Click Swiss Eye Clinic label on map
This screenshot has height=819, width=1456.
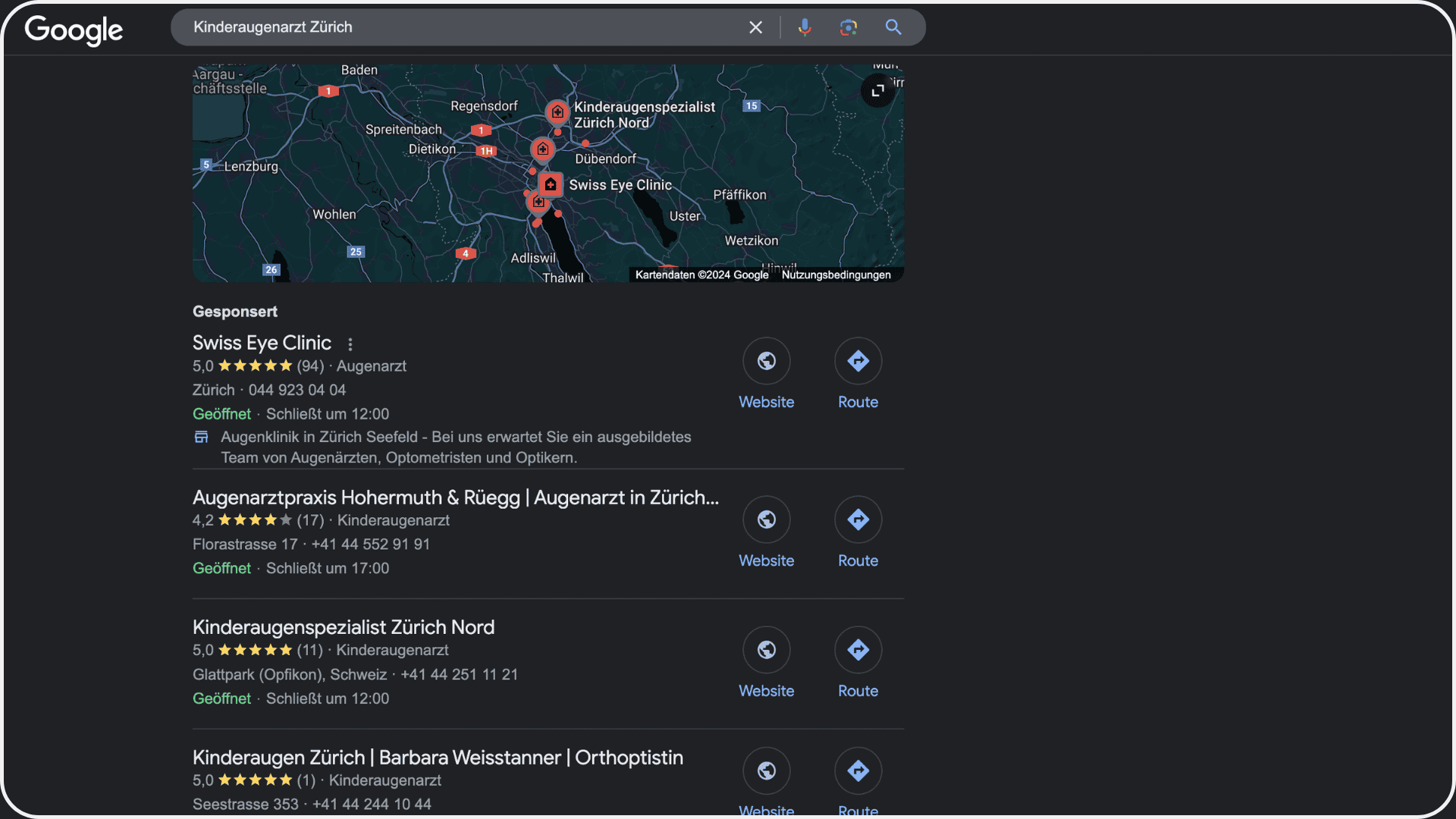pyautogui.click(x=620, y=185)
